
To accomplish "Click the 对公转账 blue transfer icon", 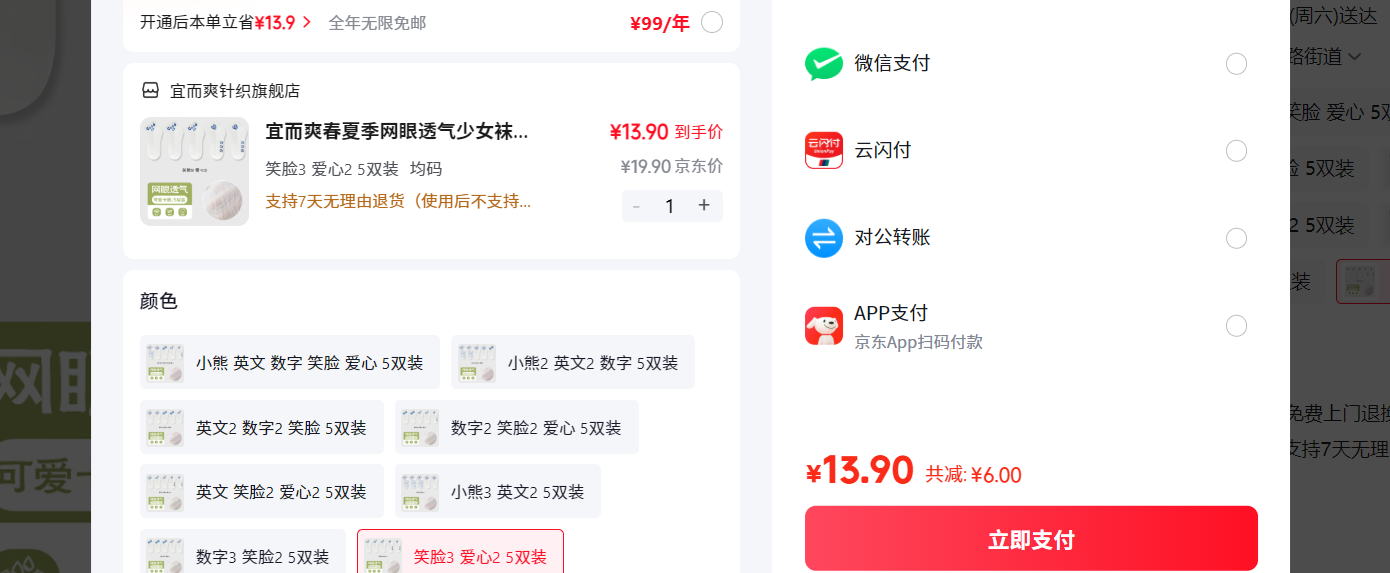I will point(824,238).
